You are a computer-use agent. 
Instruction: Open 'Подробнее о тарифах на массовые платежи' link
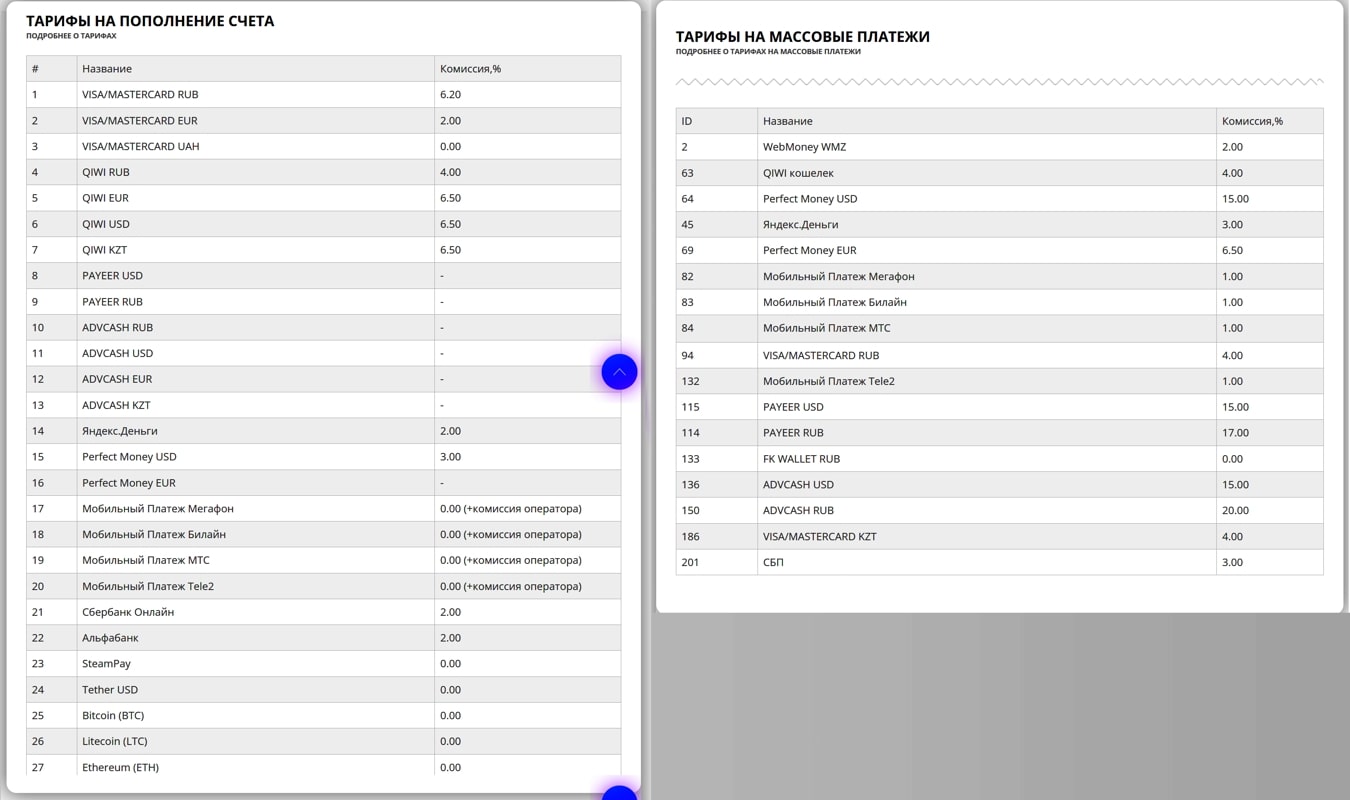[768, 52]
